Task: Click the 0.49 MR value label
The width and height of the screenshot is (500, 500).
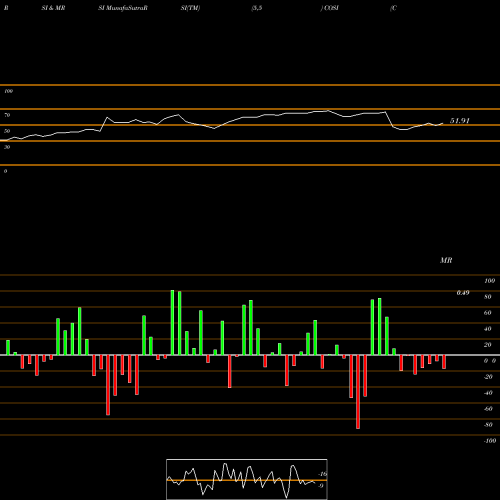Action: click(463, 293)
